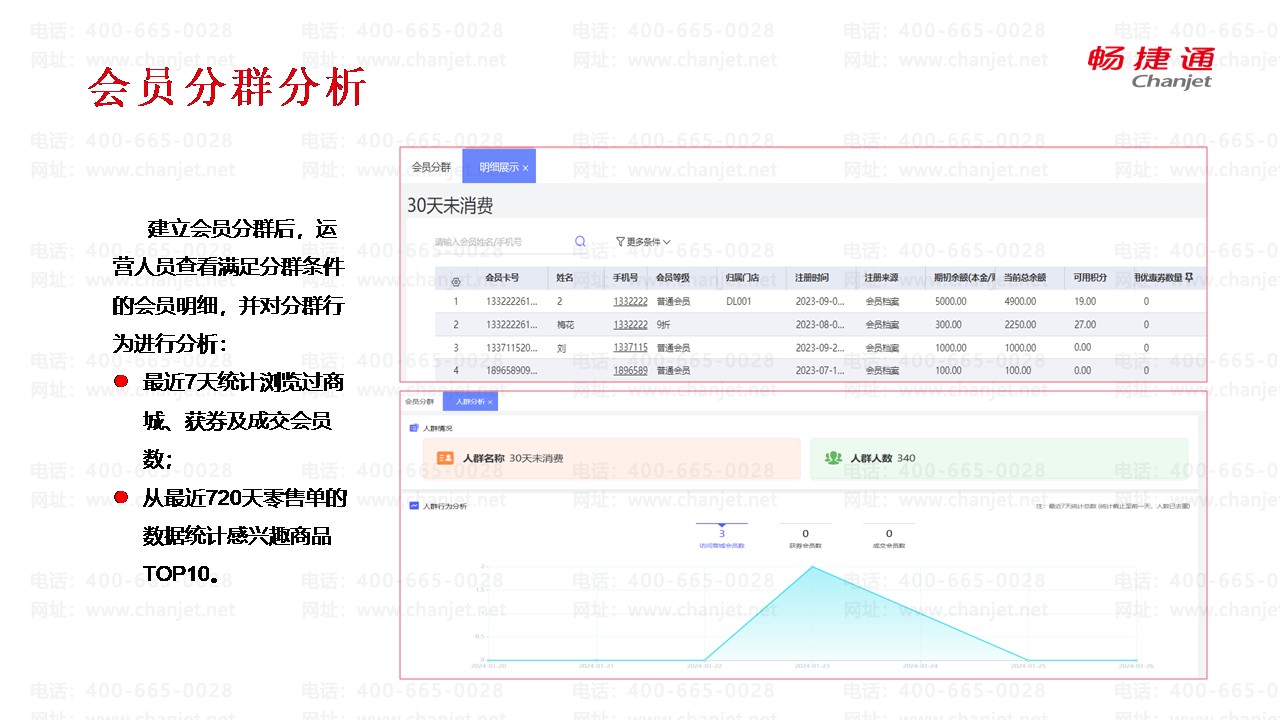Select the 人群分析 tab
1280x720 pixels.
click(470, 401)
